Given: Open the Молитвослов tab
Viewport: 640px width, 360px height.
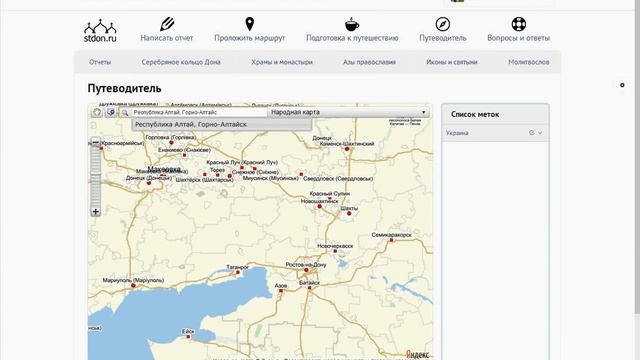Looking at the screenshot, I should (x=529, y=62).
